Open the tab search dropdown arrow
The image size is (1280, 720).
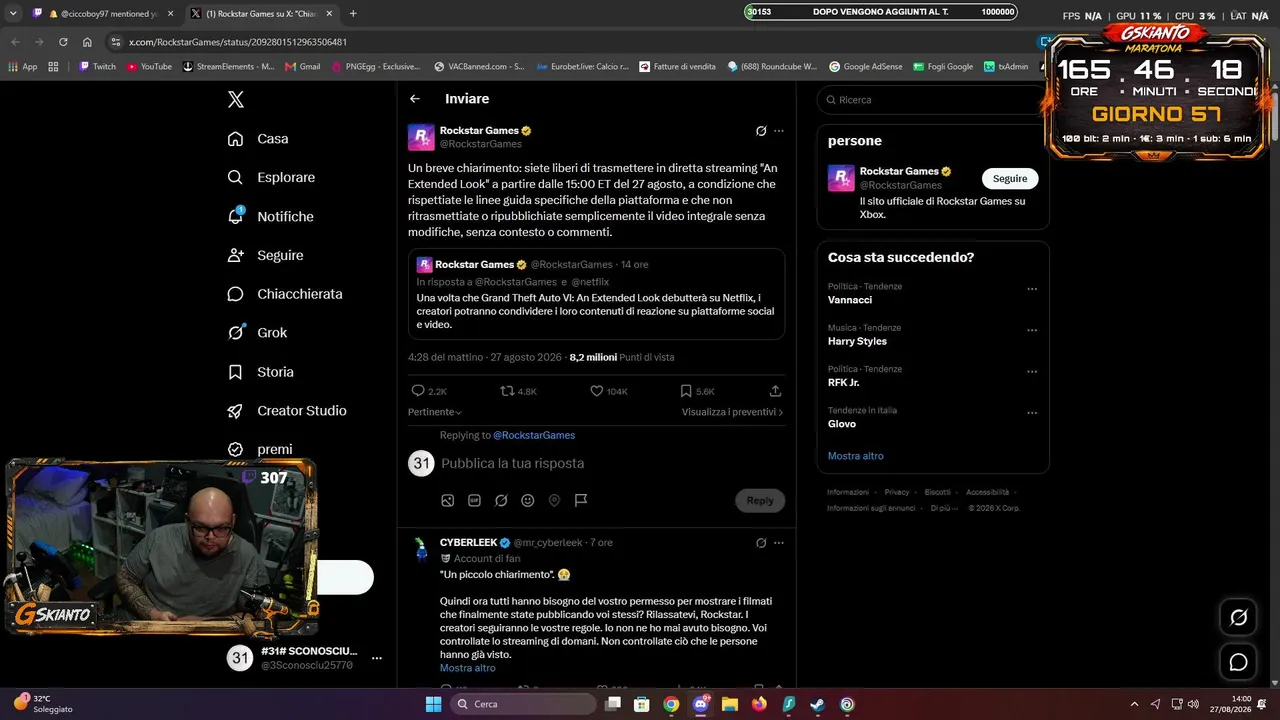coord(14,14)
